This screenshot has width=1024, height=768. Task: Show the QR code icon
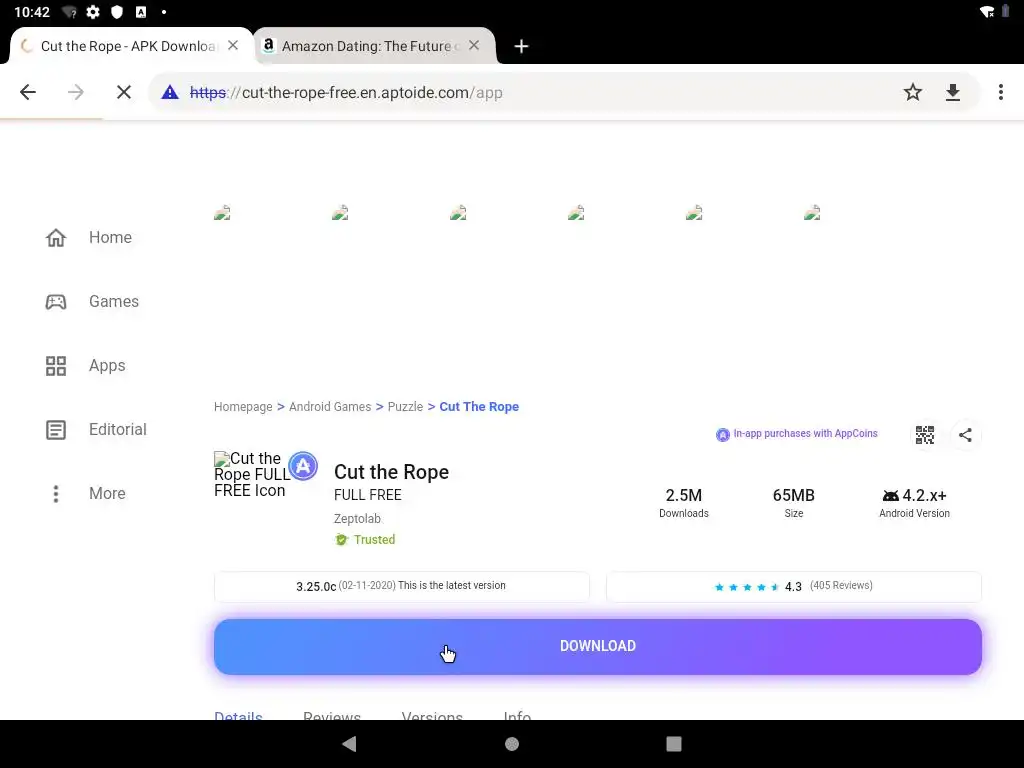[x=924, y=435]
